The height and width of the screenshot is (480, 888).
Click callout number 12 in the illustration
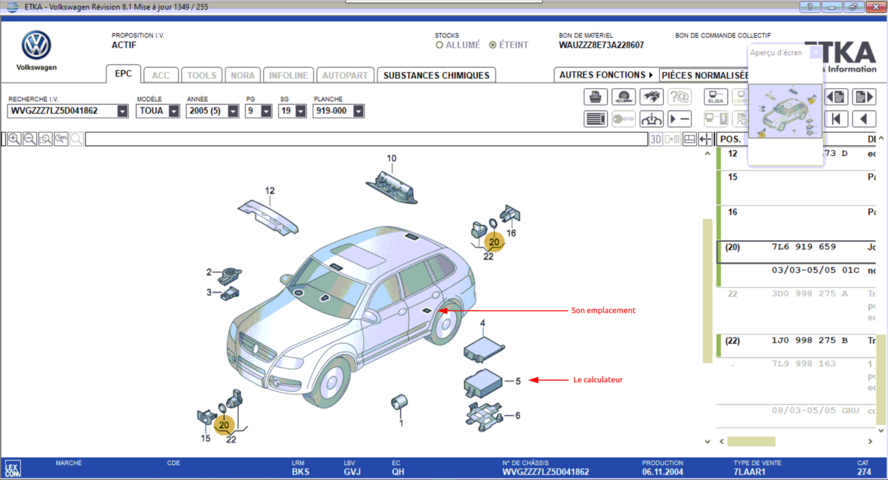click(x=270, y=191)
